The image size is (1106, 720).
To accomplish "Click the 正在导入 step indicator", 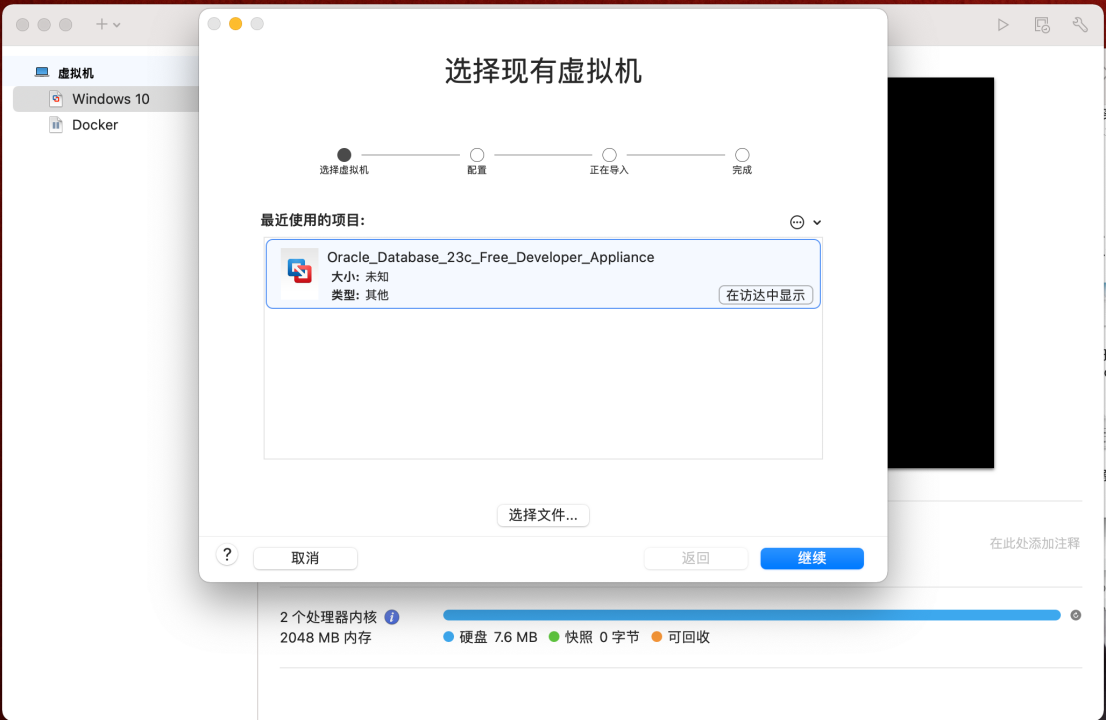I will [x=609, y=154].
